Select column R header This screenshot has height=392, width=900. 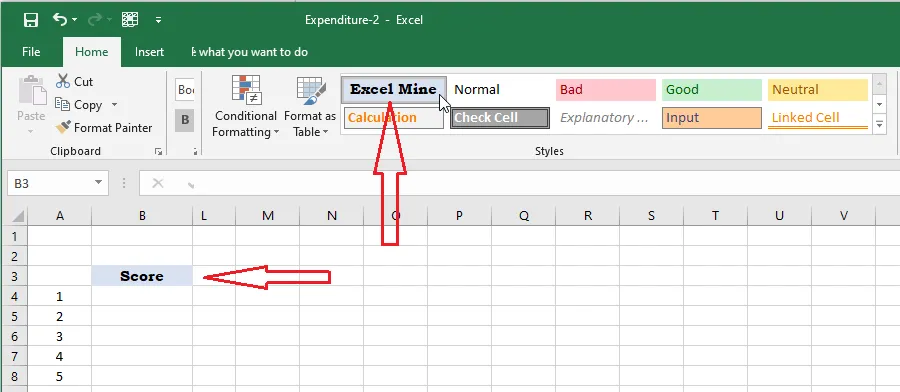coord(588,216)
